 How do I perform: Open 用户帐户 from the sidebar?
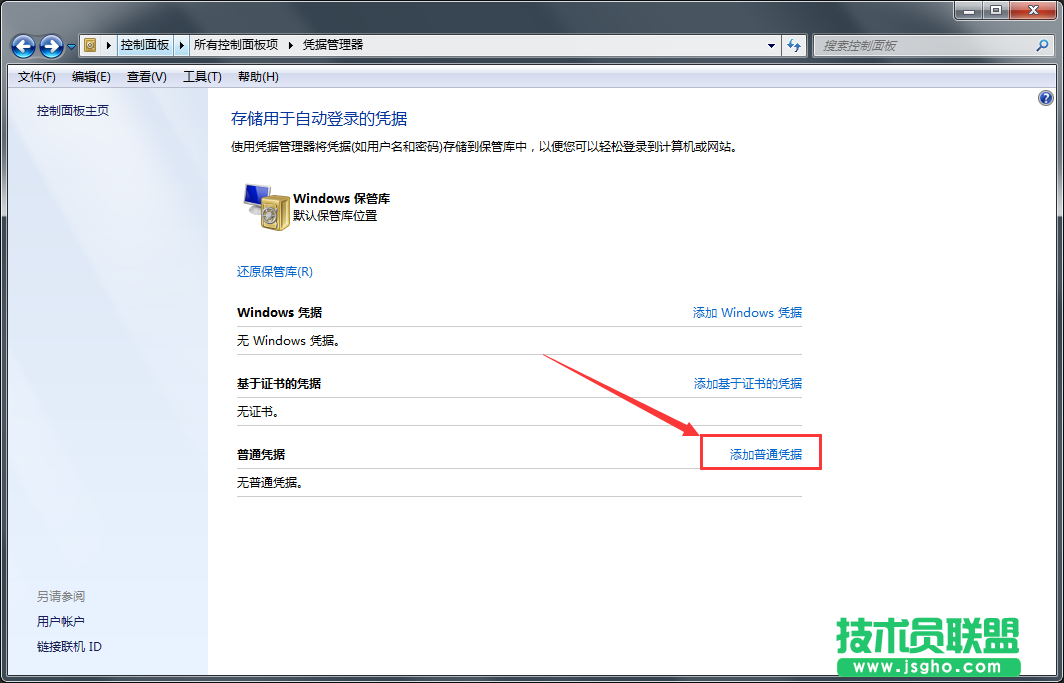coord(61,621)
